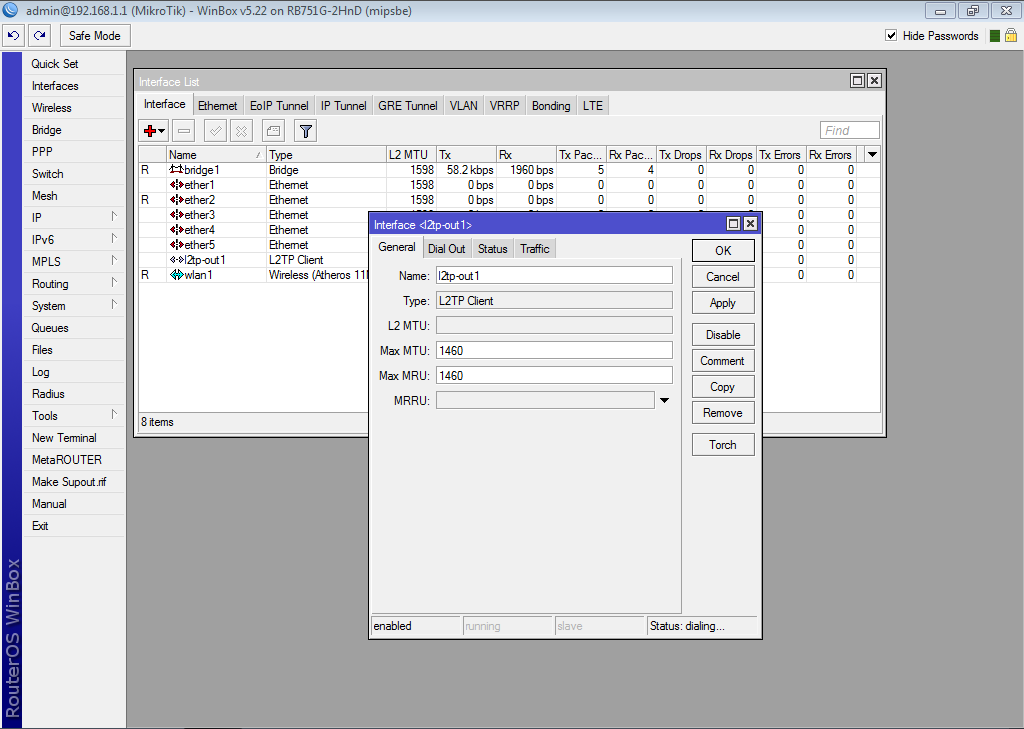Open the Ethernet tab in Interface List
This screenshot has width=1024, height=729.
[217, 106]
